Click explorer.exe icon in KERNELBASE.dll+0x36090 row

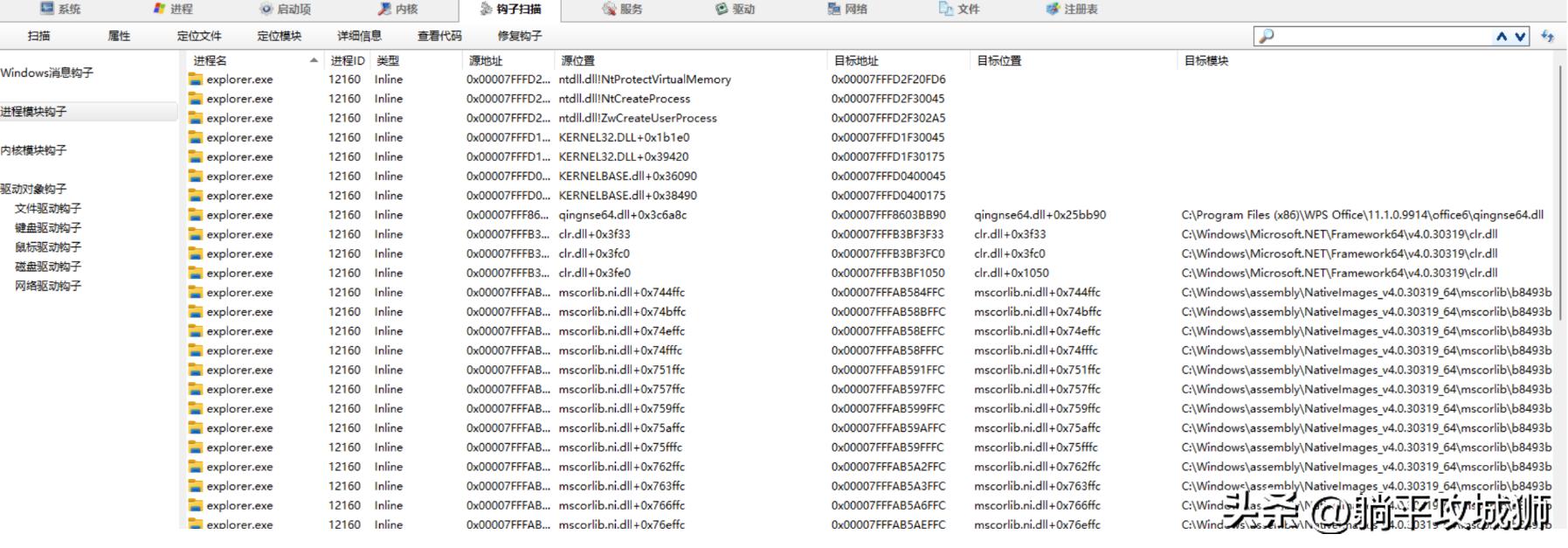196,176
